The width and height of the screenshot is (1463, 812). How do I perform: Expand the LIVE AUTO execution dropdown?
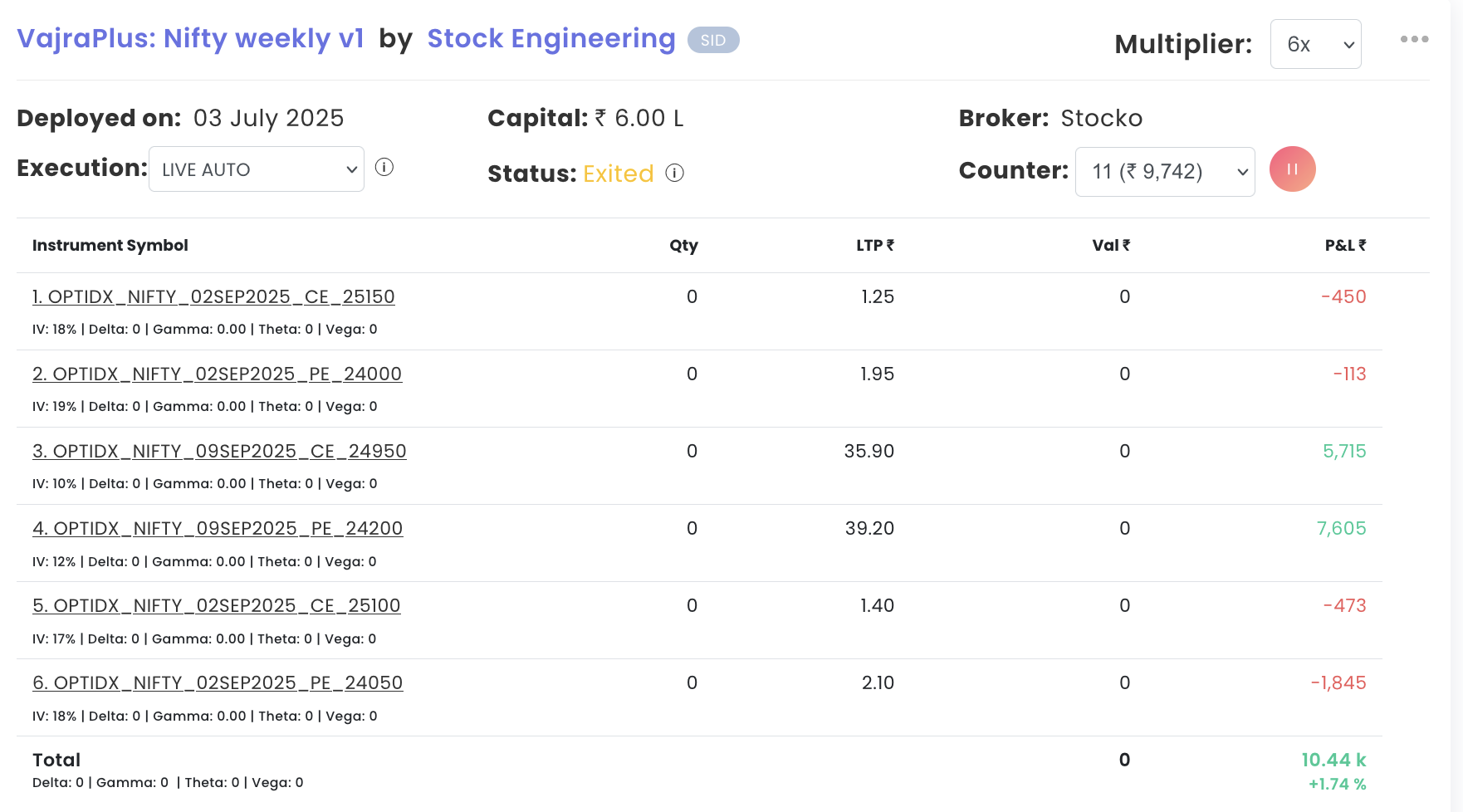(x=257, y=169)
